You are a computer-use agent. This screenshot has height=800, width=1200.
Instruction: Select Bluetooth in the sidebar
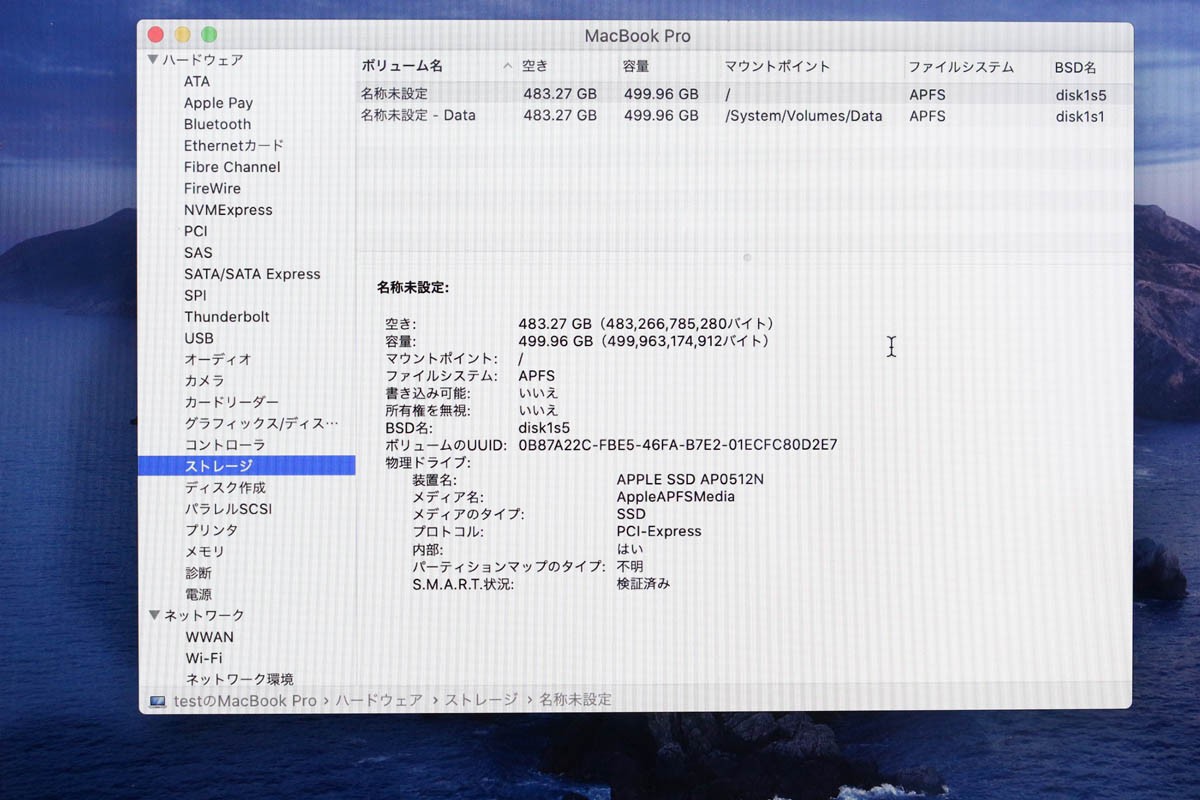click(218, 124)
